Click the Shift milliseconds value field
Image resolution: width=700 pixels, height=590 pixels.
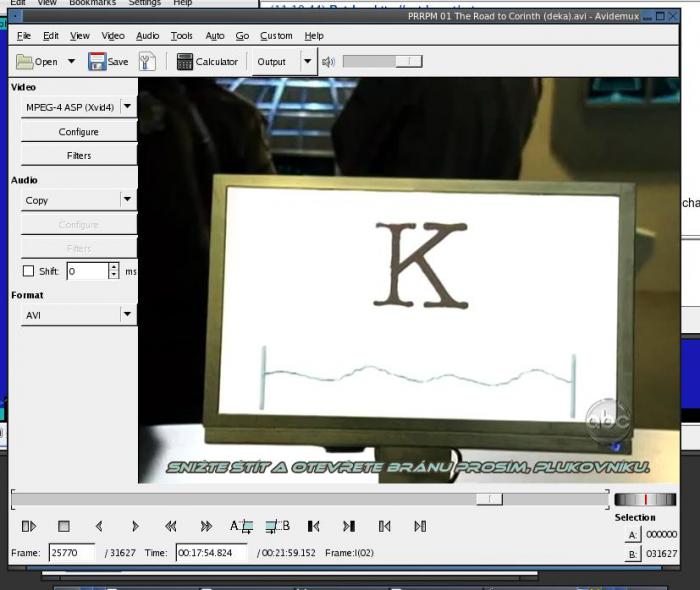coord(88,271)
